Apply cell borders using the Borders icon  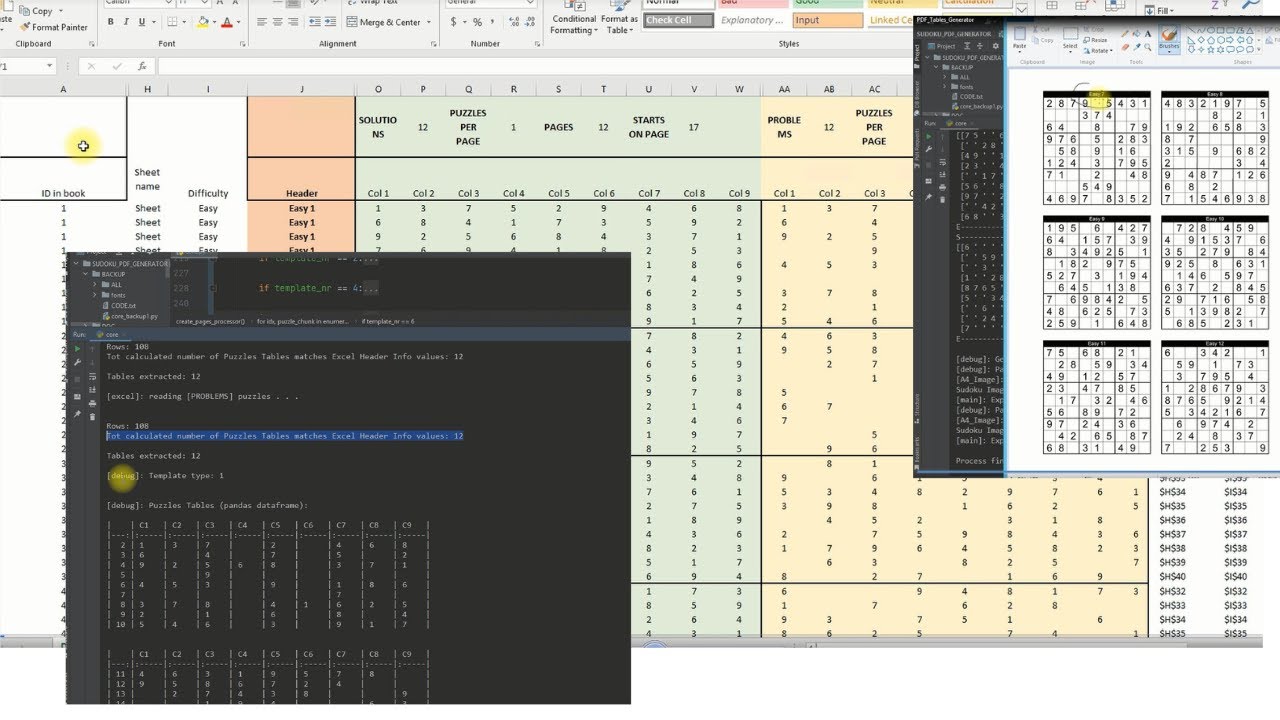[x=172, y=22]
